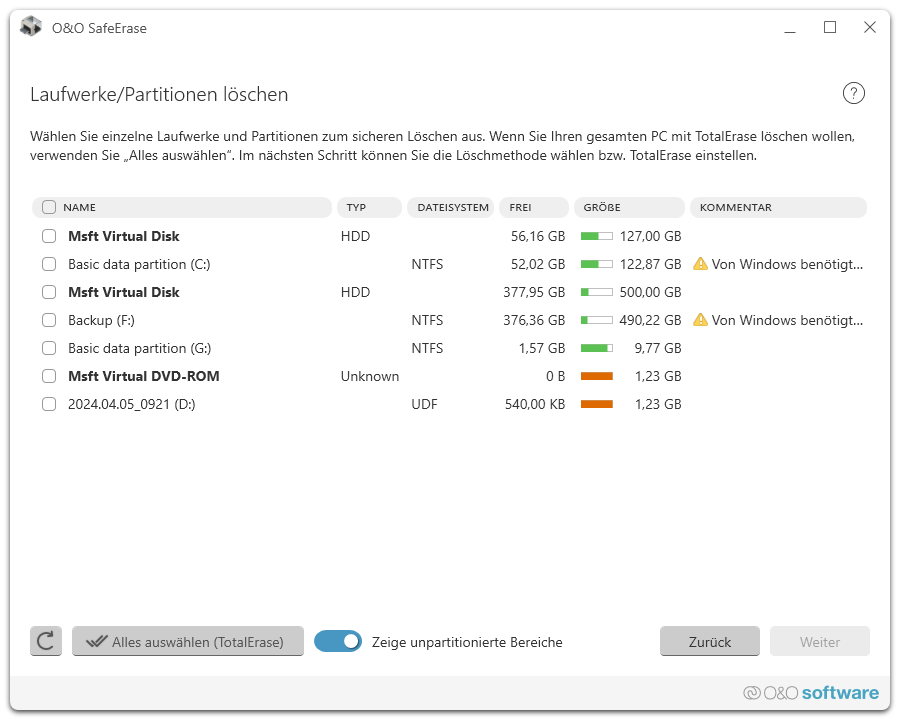Viewport: 900px width, 720px height.
Task: Click the Dateisystem column header
Action: pos(451,208)
